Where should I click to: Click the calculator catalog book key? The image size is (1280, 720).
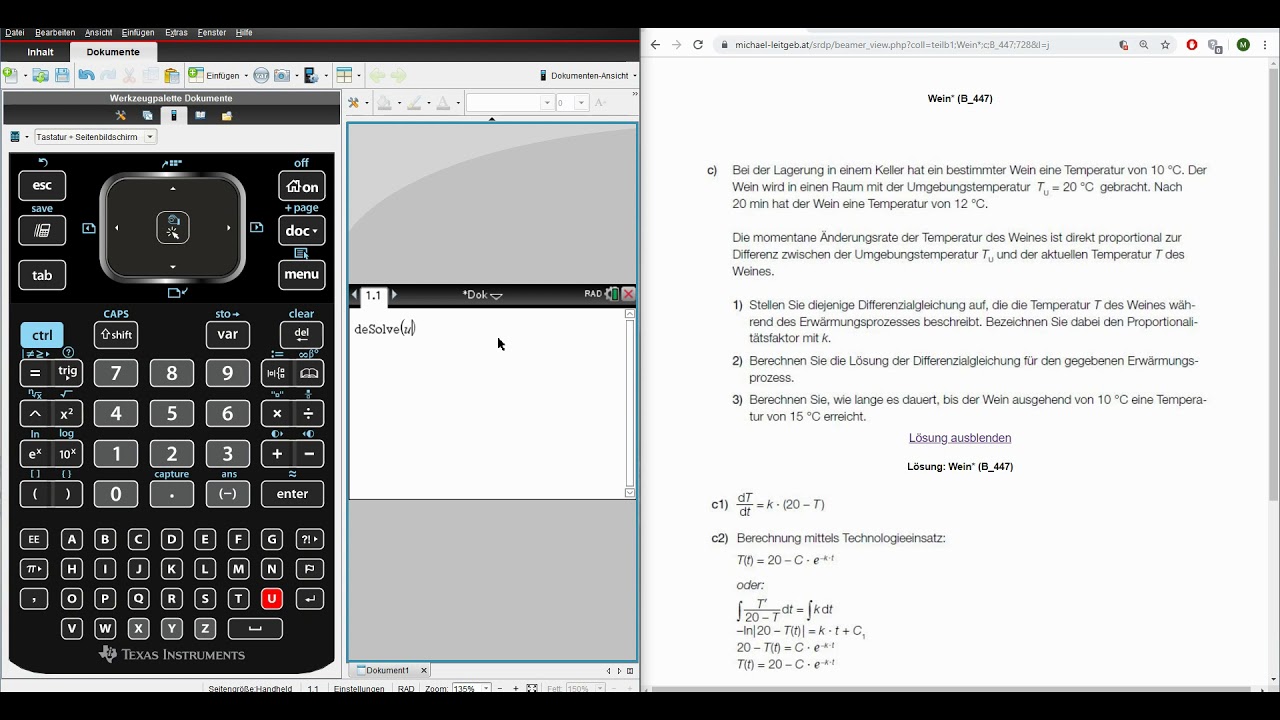pos(309,373)
